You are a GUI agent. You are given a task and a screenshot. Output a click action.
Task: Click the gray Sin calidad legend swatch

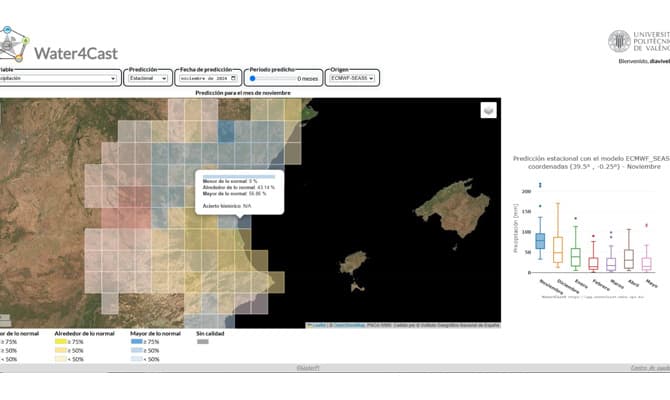click(x=203, y=342)
